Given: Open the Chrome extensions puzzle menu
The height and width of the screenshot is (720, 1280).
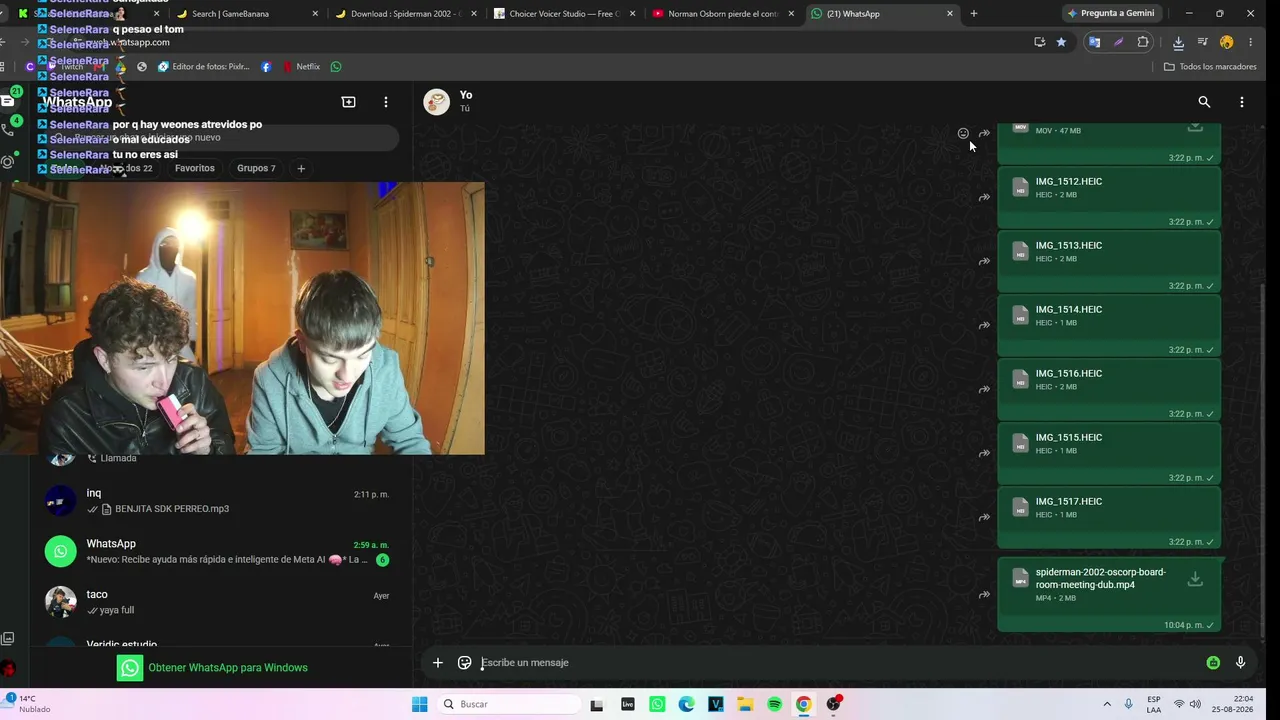Looking at the screenshot, I should pyautogui.click(x=1143, y=42).
